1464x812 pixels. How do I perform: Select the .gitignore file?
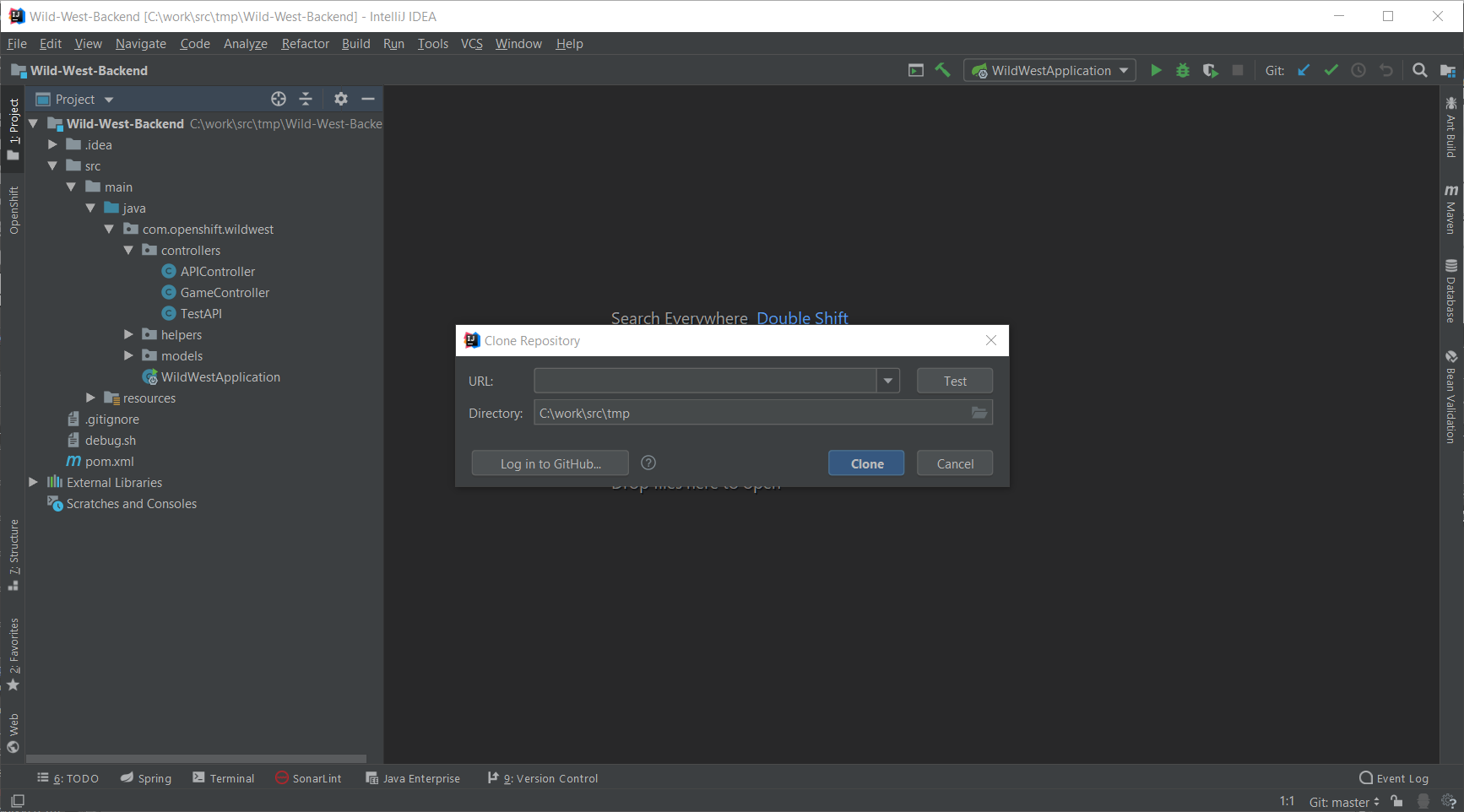click(111, 419)
